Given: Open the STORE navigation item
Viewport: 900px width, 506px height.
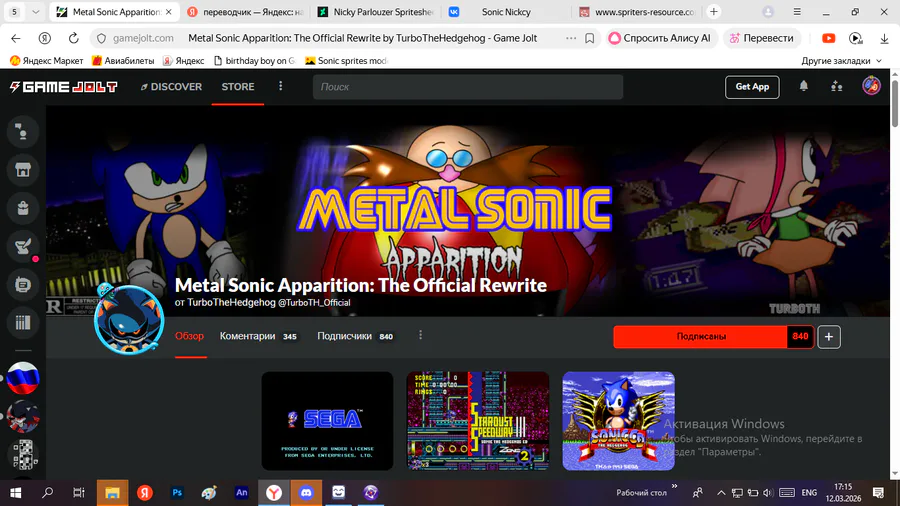Looking at the screenshot, I should (238, 87).
